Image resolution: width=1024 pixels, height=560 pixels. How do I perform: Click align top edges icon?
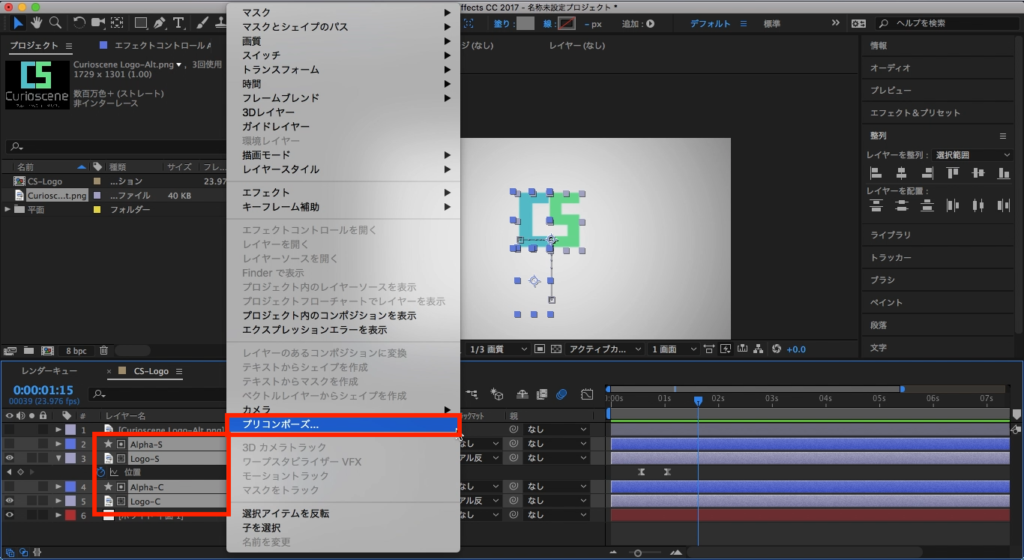[x=953, y=173]
